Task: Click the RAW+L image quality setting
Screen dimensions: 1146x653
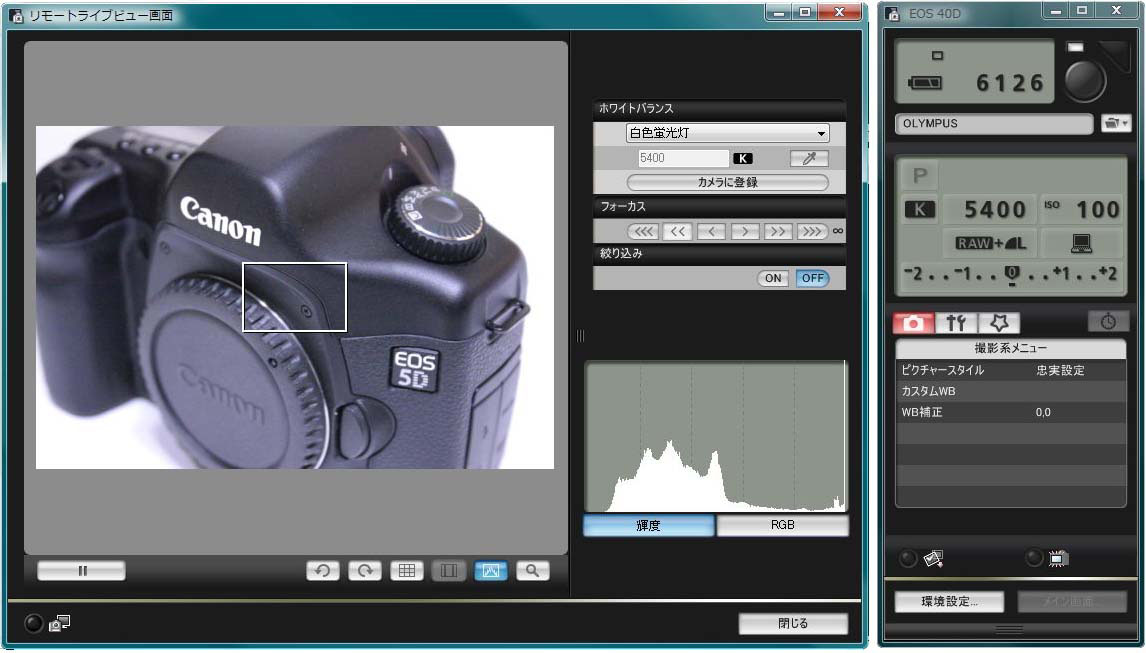Action: click(x=990, y=244)
